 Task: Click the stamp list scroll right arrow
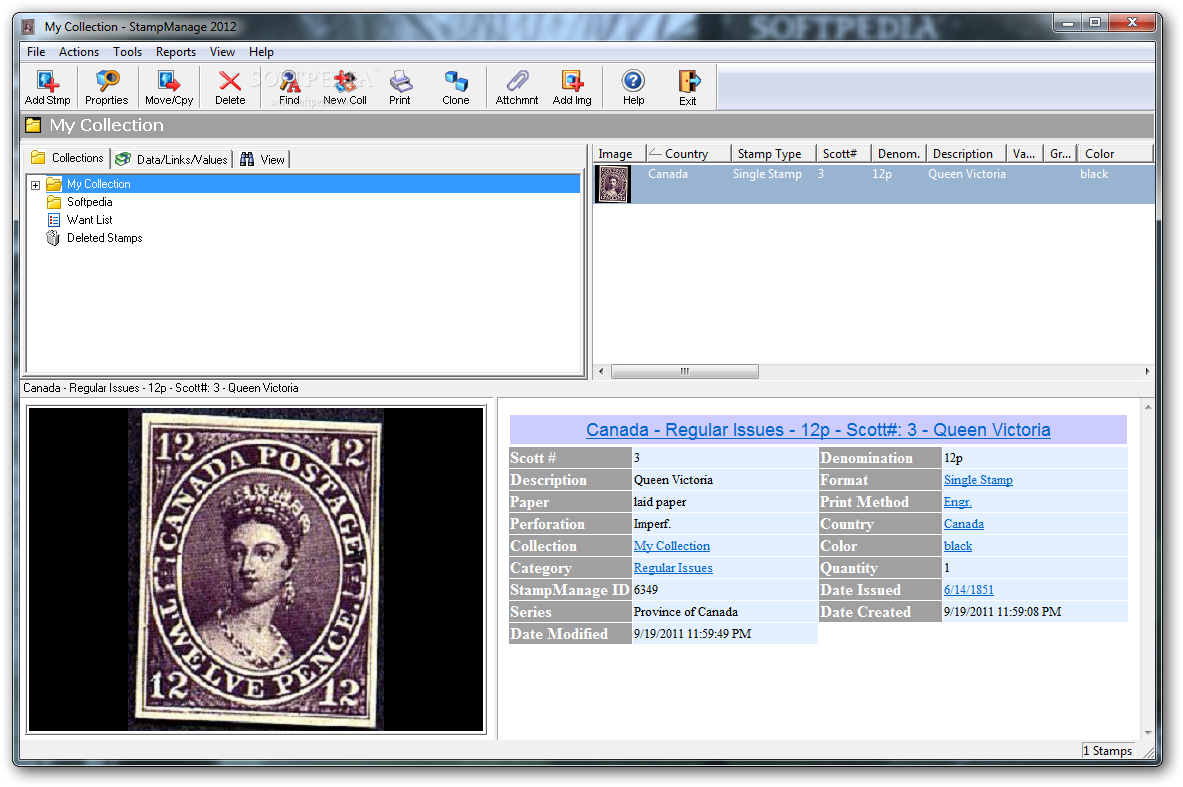tap(1147, 371)
